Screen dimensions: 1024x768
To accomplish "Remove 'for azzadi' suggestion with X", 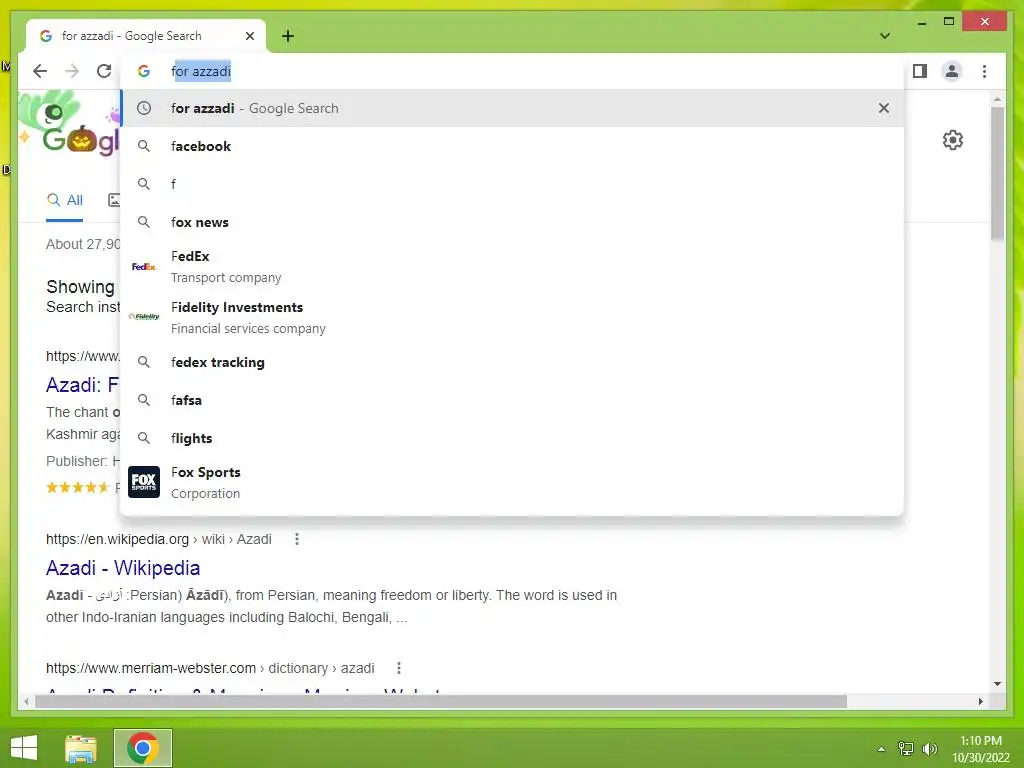I will 884,108.
